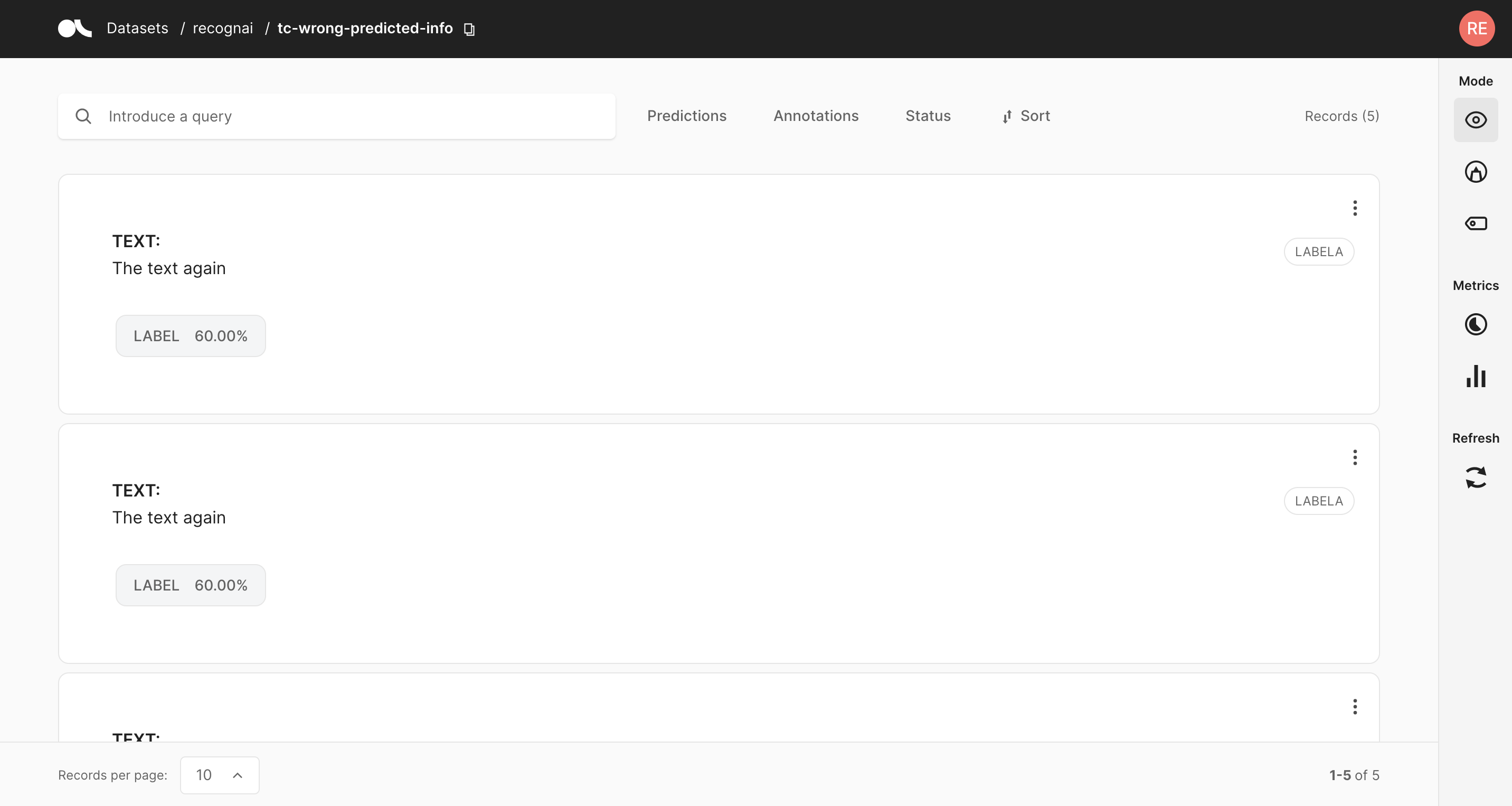Image resolution: width=1512 pixels, height=806 pixels.
Task: Click the LABELA tag on the first record
Action: [x=1319, y=252]
